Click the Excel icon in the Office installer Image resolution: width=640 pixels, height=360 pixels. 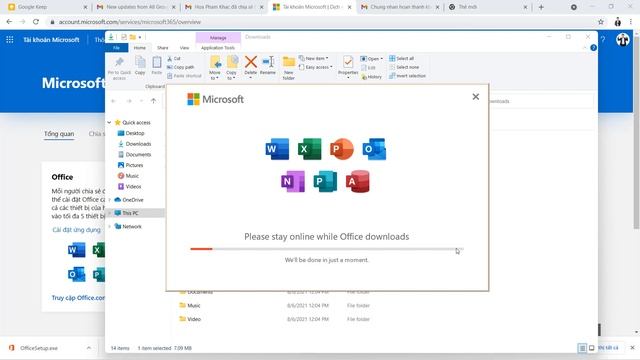pos(309,149)
